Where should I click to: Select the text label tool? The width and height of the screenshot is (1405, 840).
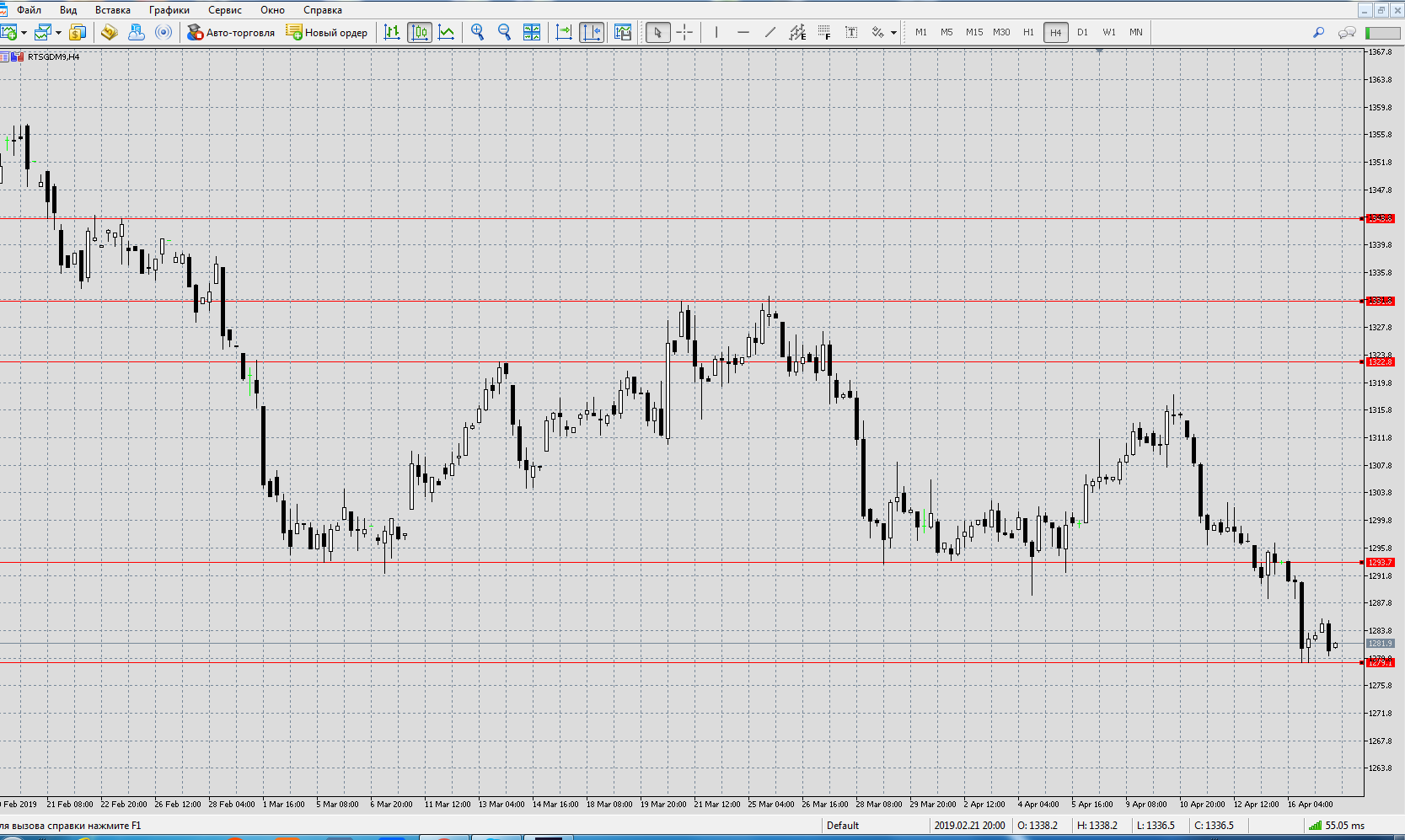(x=851, y=32)
